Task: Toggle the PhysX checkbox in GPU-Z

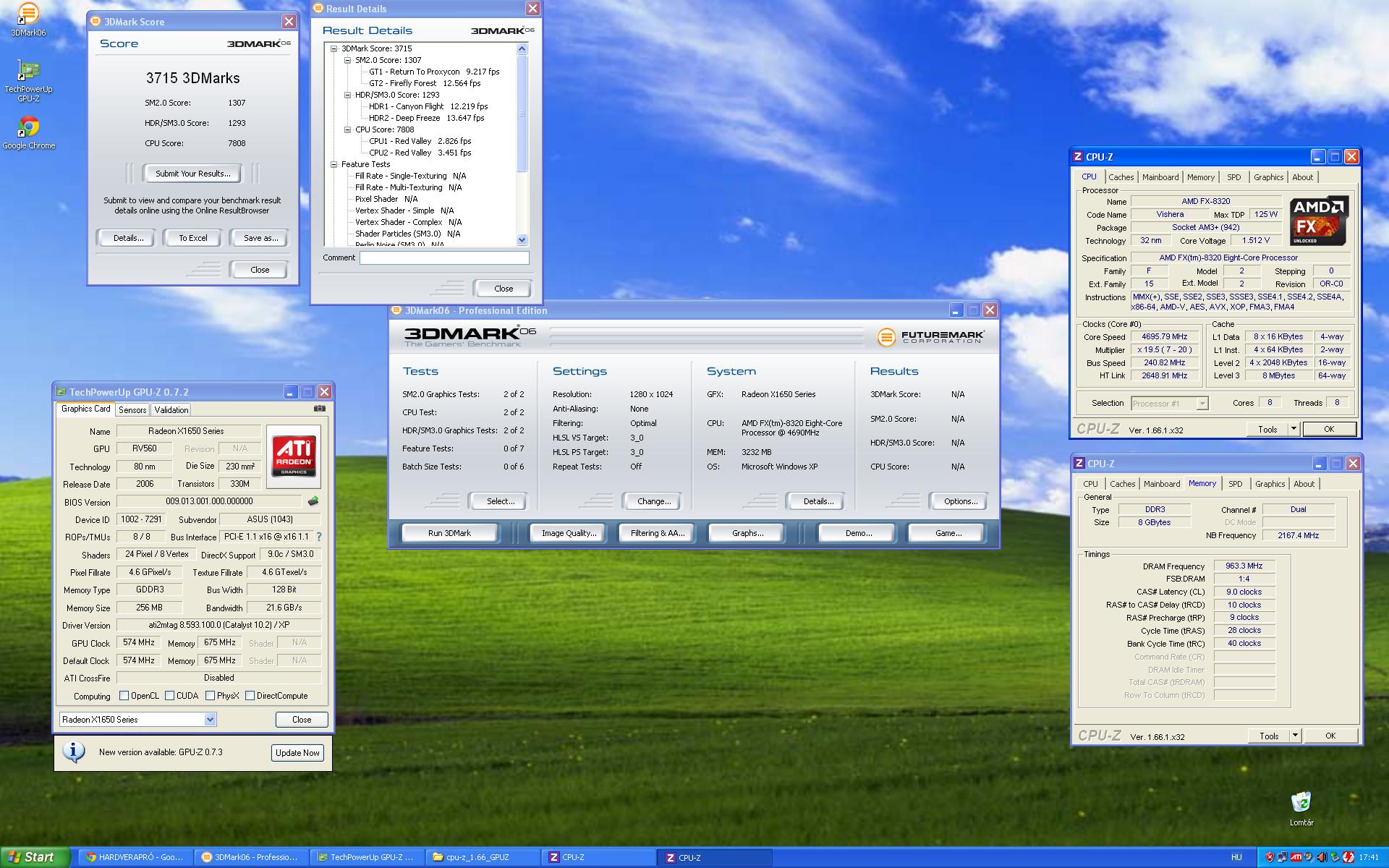Action: tap(210, 696)
